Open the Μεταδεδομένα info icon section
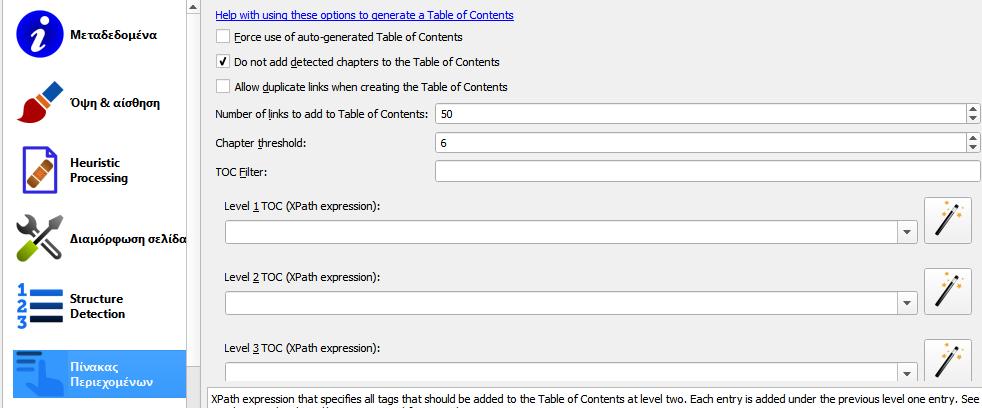The width and height of the screenshot is (982, 408). pyautogui.click(x=39, y=34)
